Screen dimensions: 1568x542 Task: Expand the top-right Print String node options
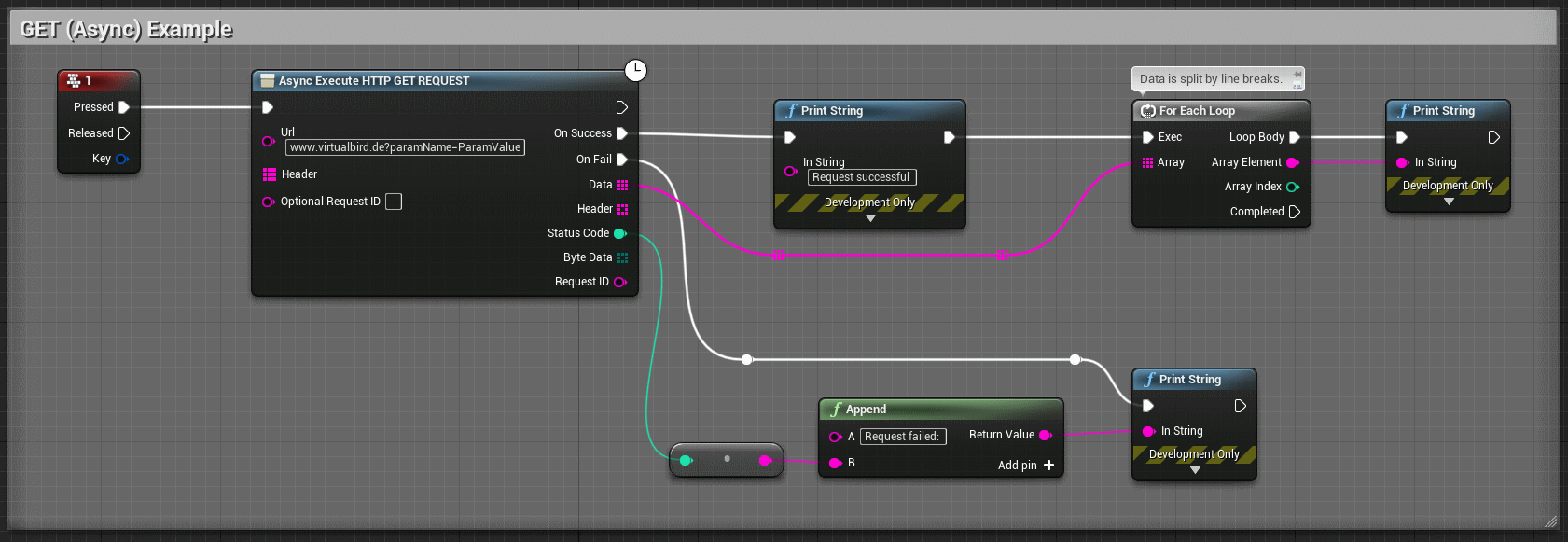point(1449,202)
